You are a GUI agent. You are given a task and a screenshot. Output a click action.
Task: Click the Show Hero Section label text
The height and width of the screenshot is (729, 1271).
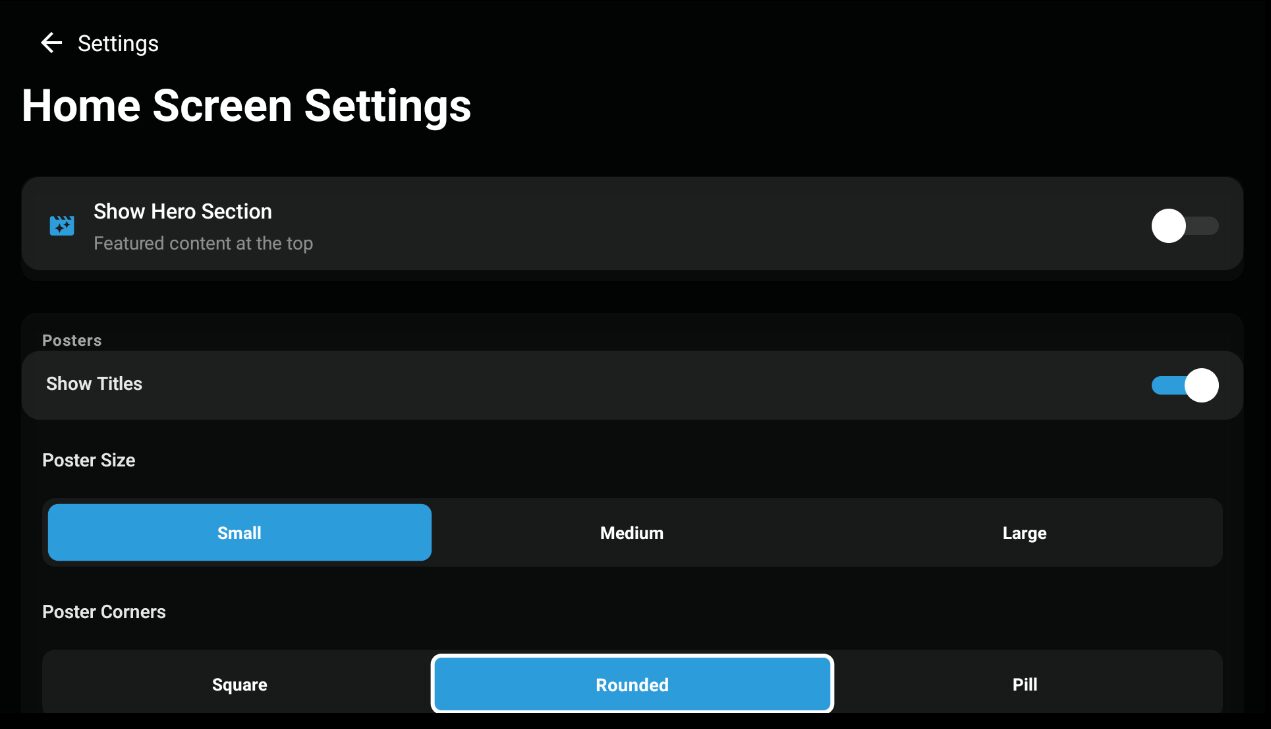(183, 212)
